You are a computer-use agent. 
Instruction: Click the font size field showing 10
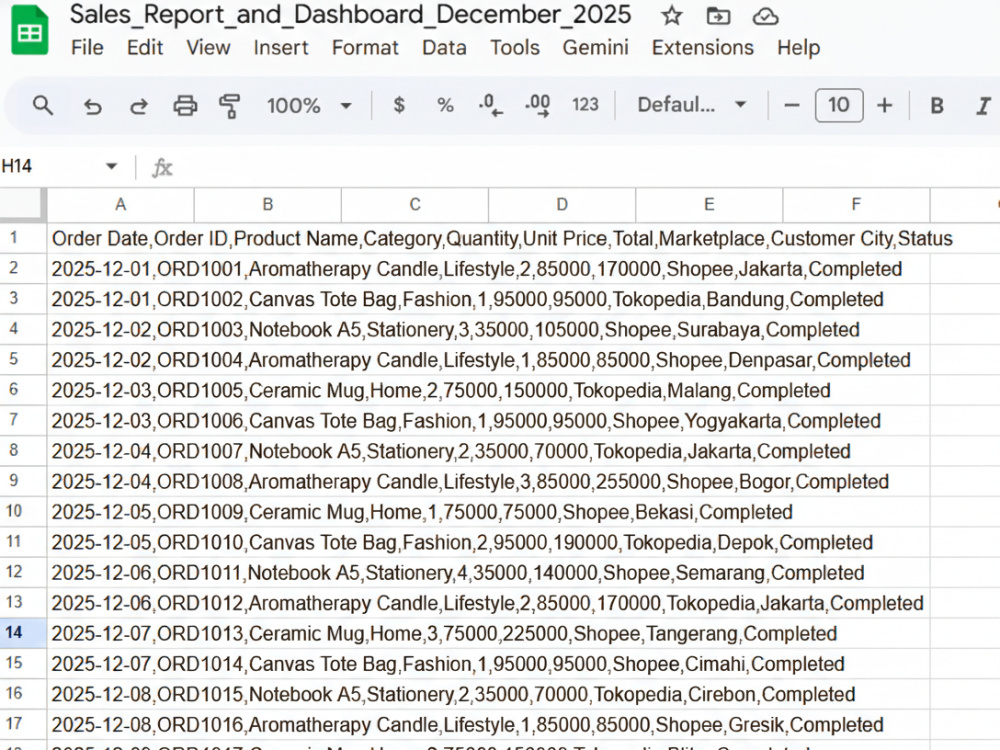coord(839,105)
